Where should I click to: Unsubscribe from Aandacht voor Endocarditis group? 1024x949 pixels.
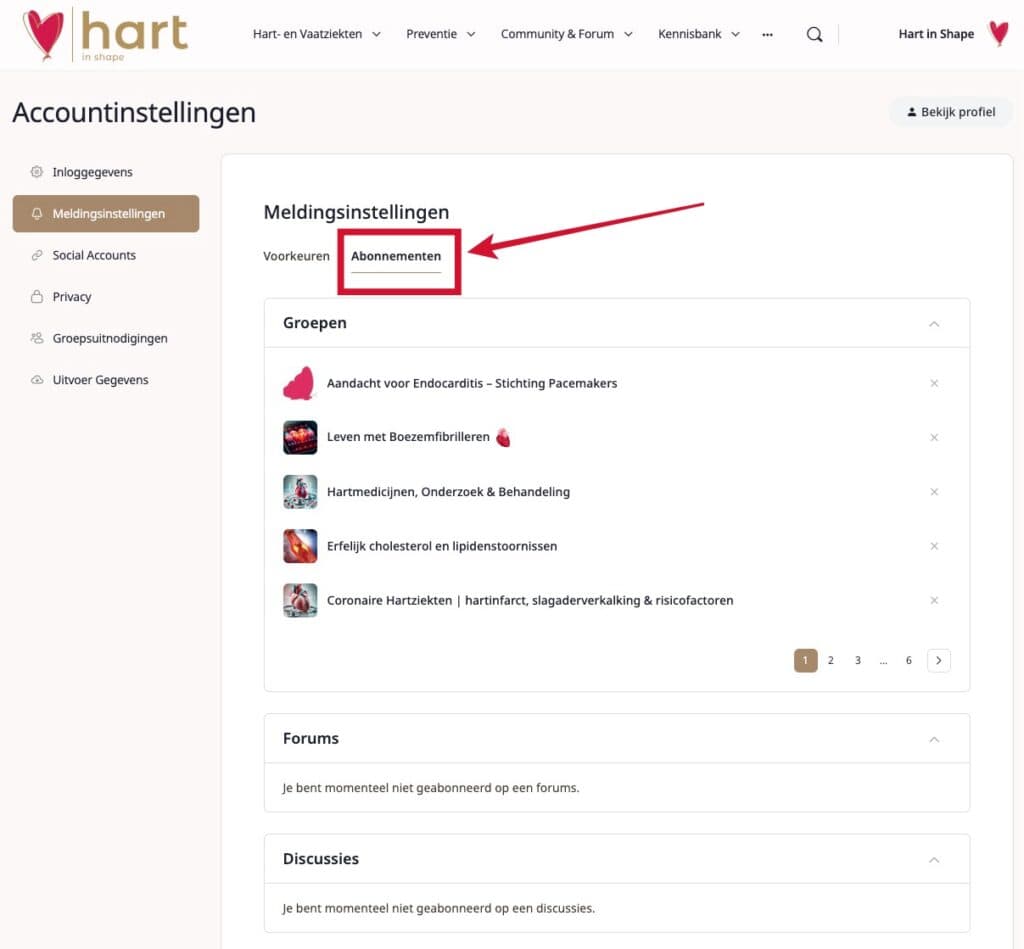point(934,383)
